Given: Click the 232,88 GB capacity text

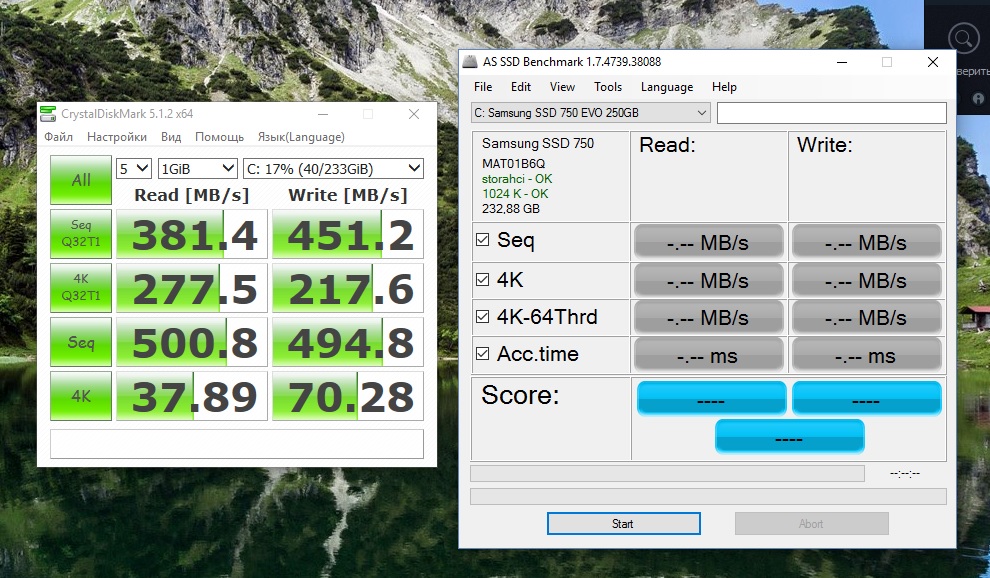Looking at the screenshot, I should 511,208.
